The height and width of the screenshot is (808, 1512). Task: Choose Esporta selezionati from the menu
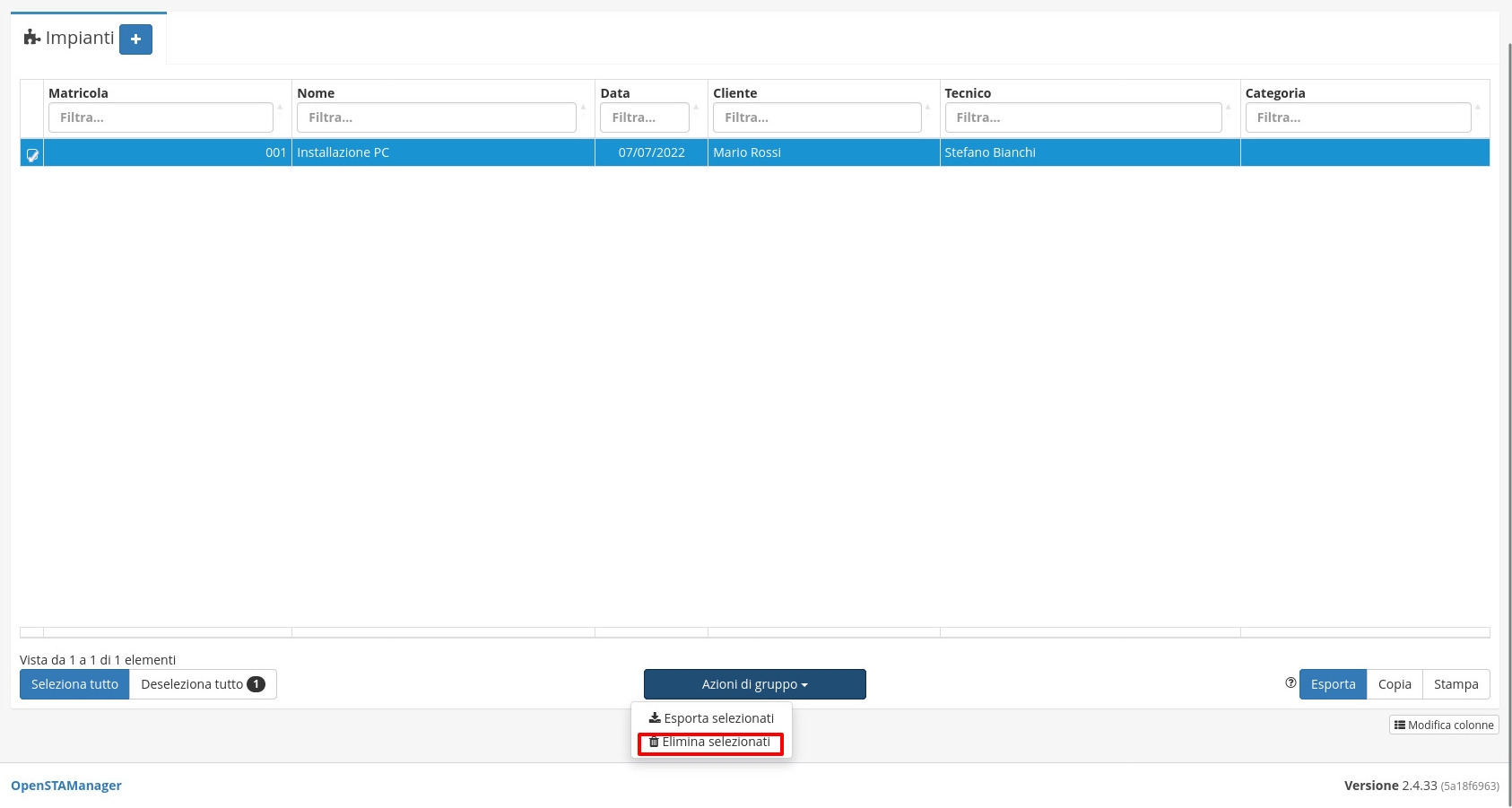[x=711, y=718]
